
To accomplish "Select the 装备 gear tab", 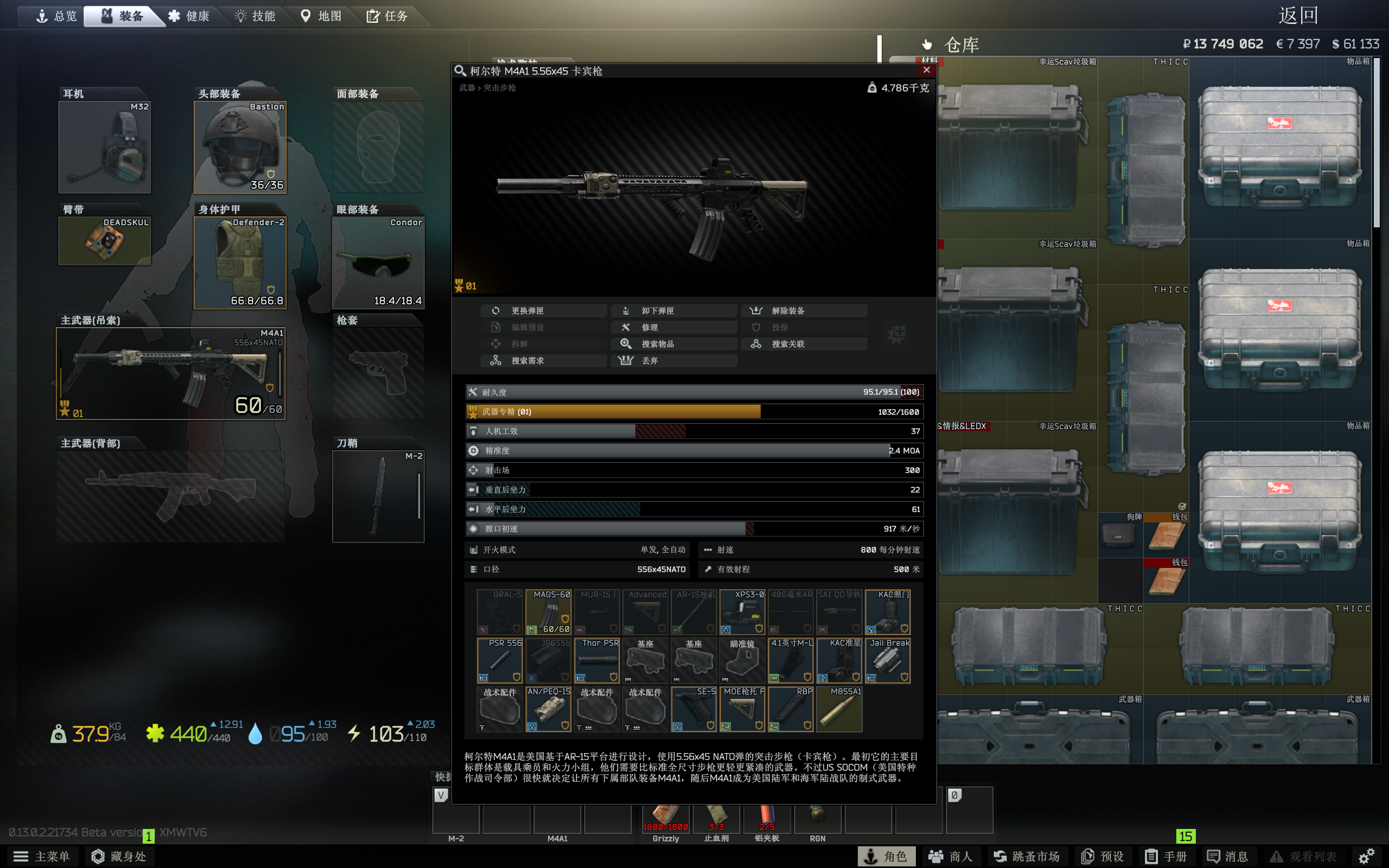I will 122,16.
